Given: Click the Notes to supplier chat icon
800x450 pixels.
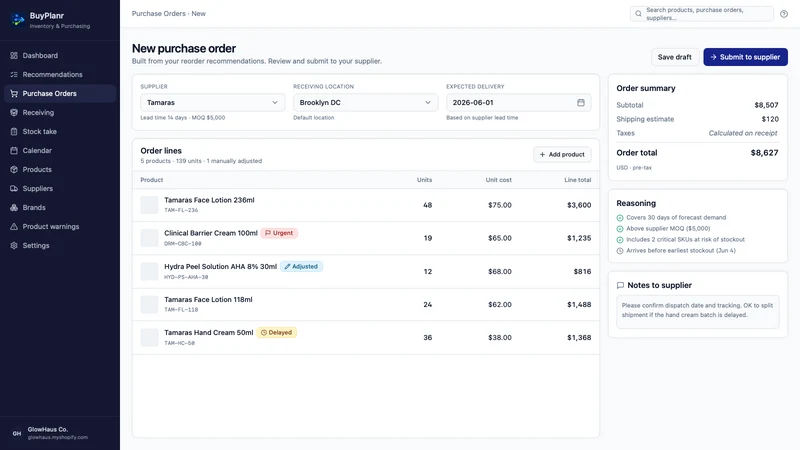Looking at the screenshot, I should (620, 285).
